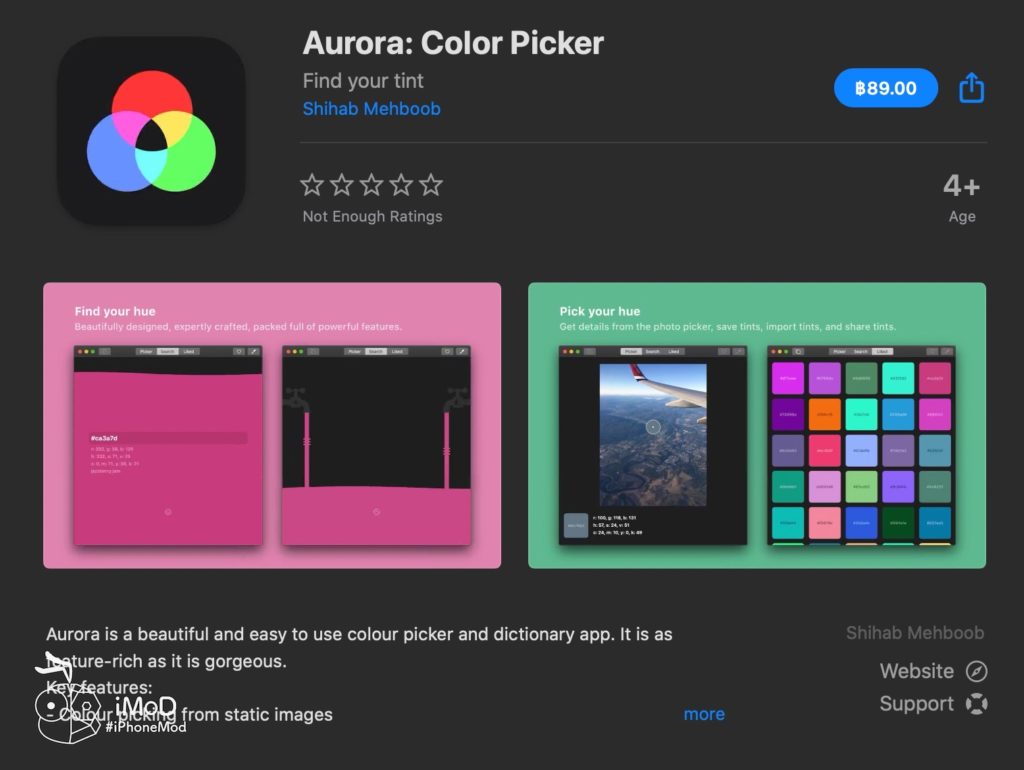Expand the description with the more link
The width and height of the screenshot is (1024, 770).
click(704, 714)
